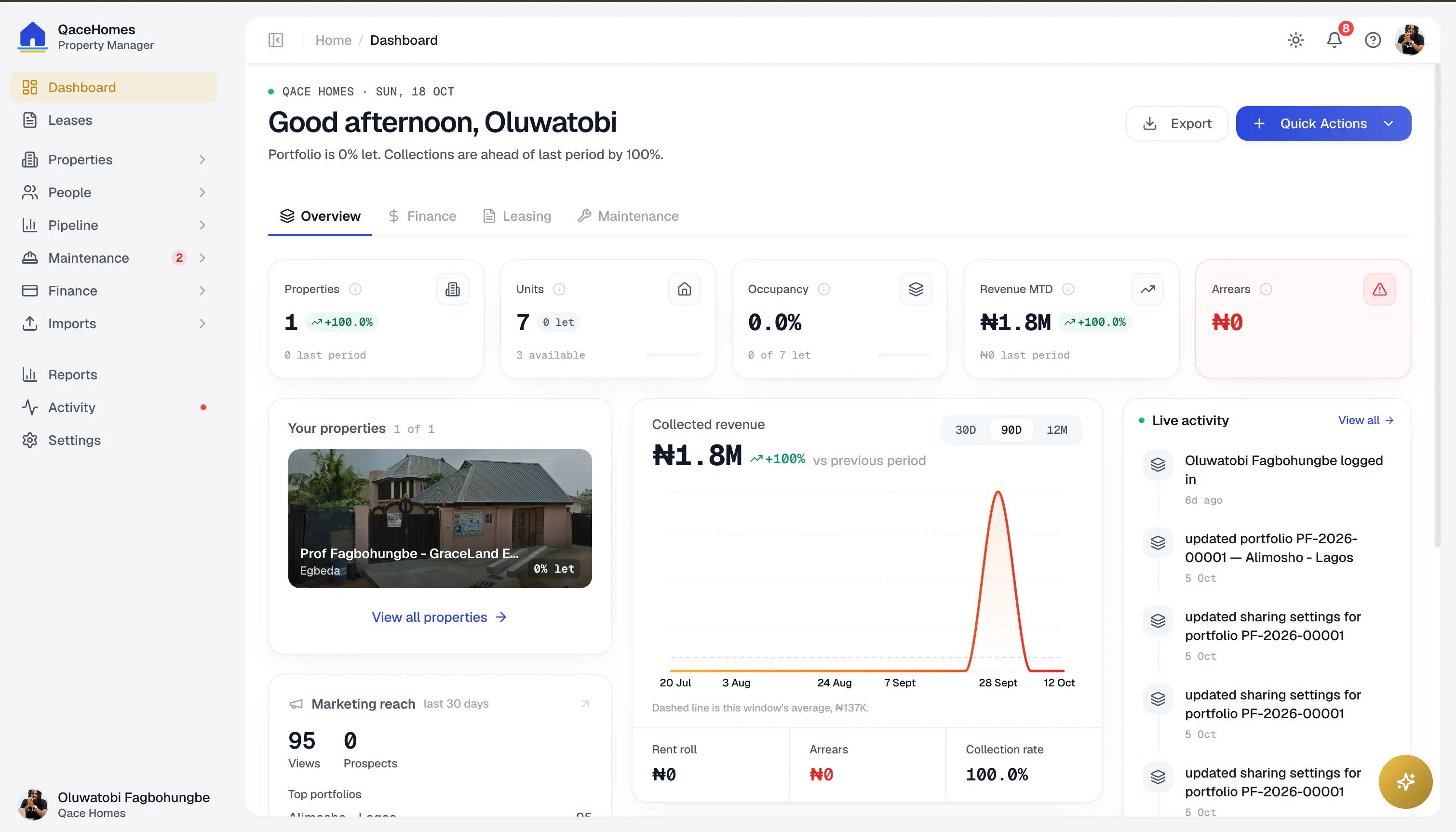Select the 12M revenue range
This screenshot has width=1456, height=832.
pyautogui.click(x=1057, y=429)
